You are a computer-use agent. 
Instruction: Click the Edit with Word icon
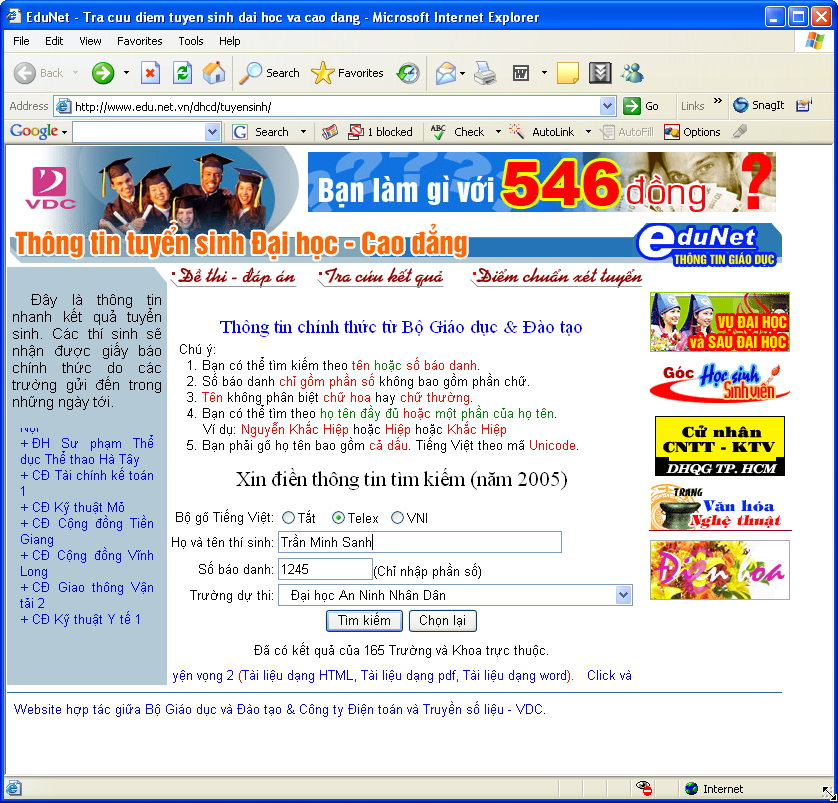tap(521, 73)
